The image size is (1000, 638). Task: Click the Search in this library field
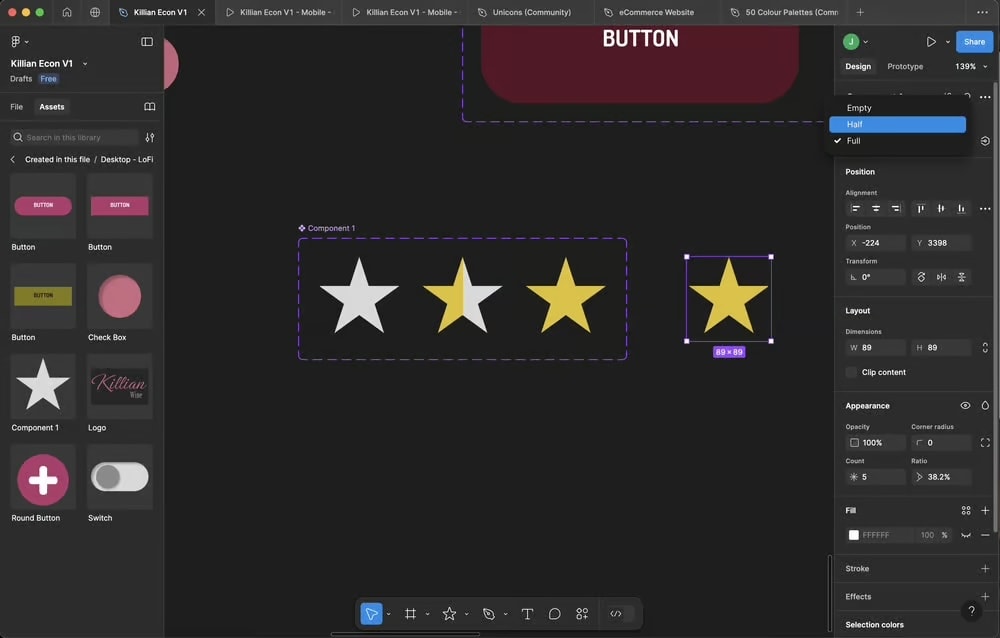click(75, 137)
